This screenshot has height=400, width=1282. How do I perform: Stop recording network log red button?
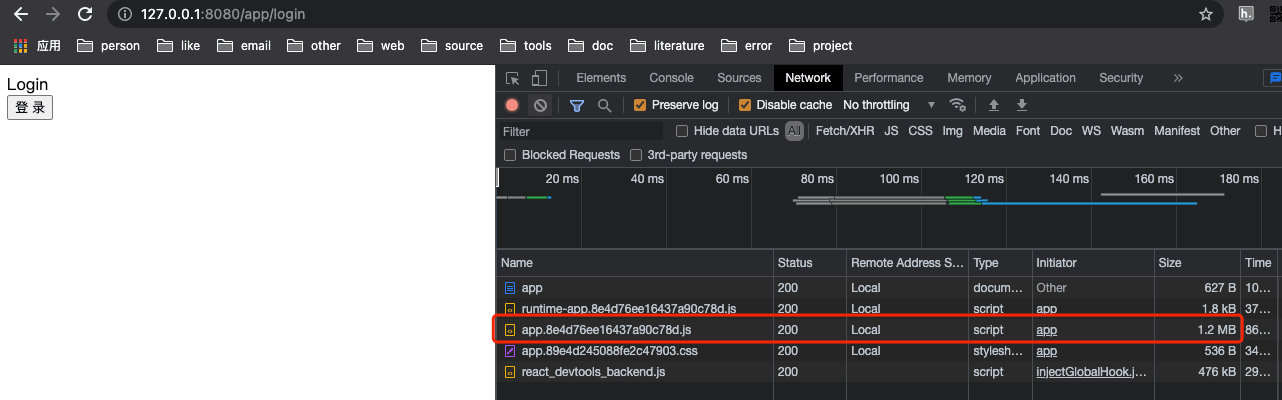[512, 105]
